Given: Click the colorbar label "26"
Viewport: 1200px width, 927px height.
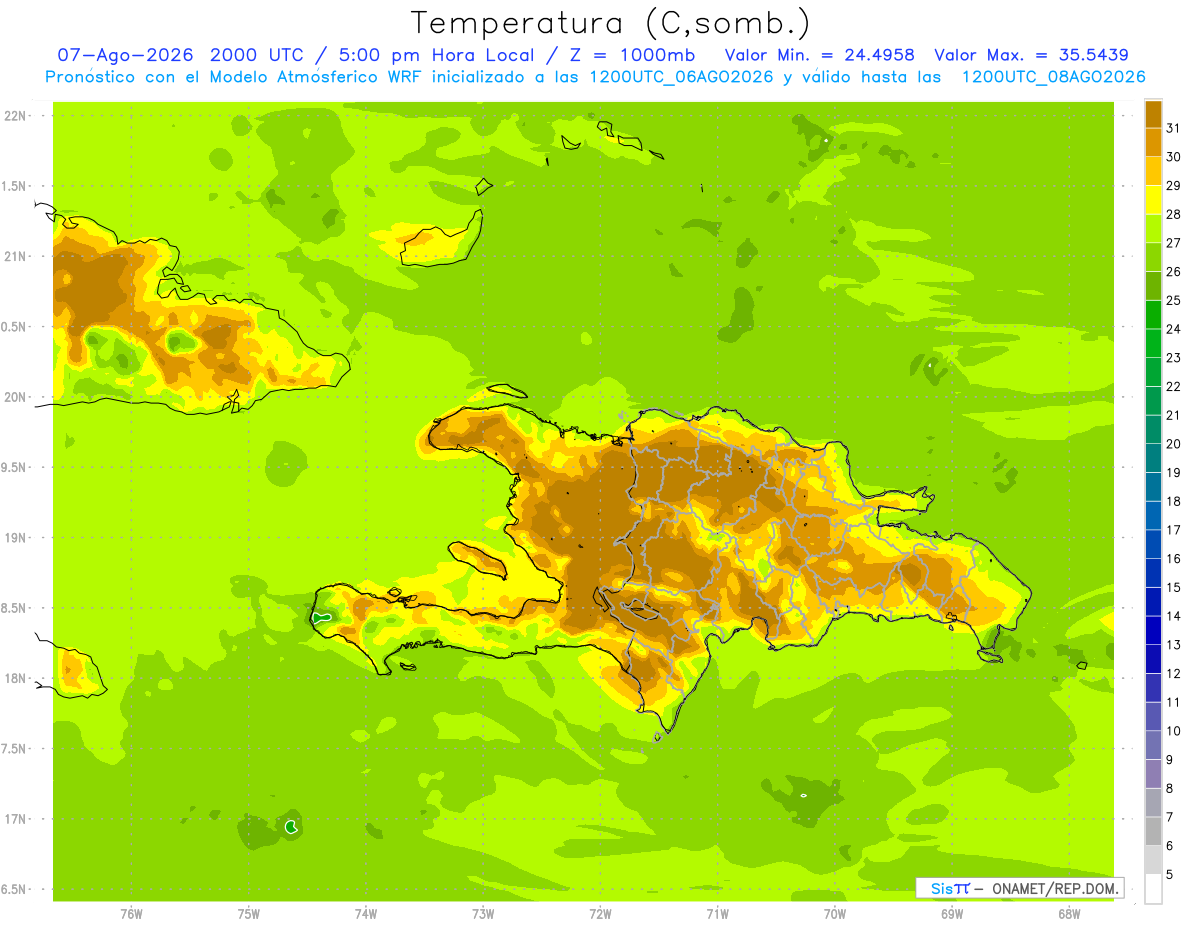Looking at the screenshot, I should pos(1174,271).
